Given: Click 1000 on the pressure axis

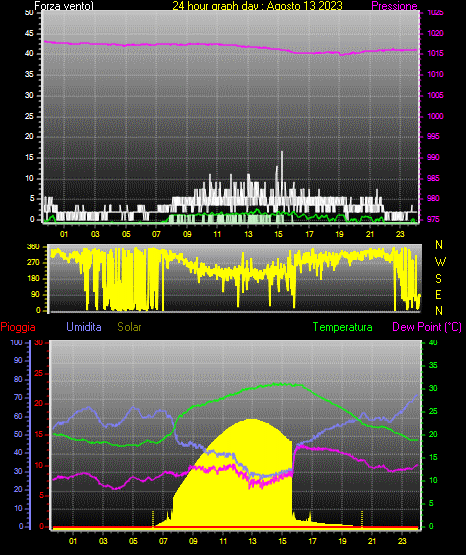Looking at the screenshot, I should (x=435, y=116).
